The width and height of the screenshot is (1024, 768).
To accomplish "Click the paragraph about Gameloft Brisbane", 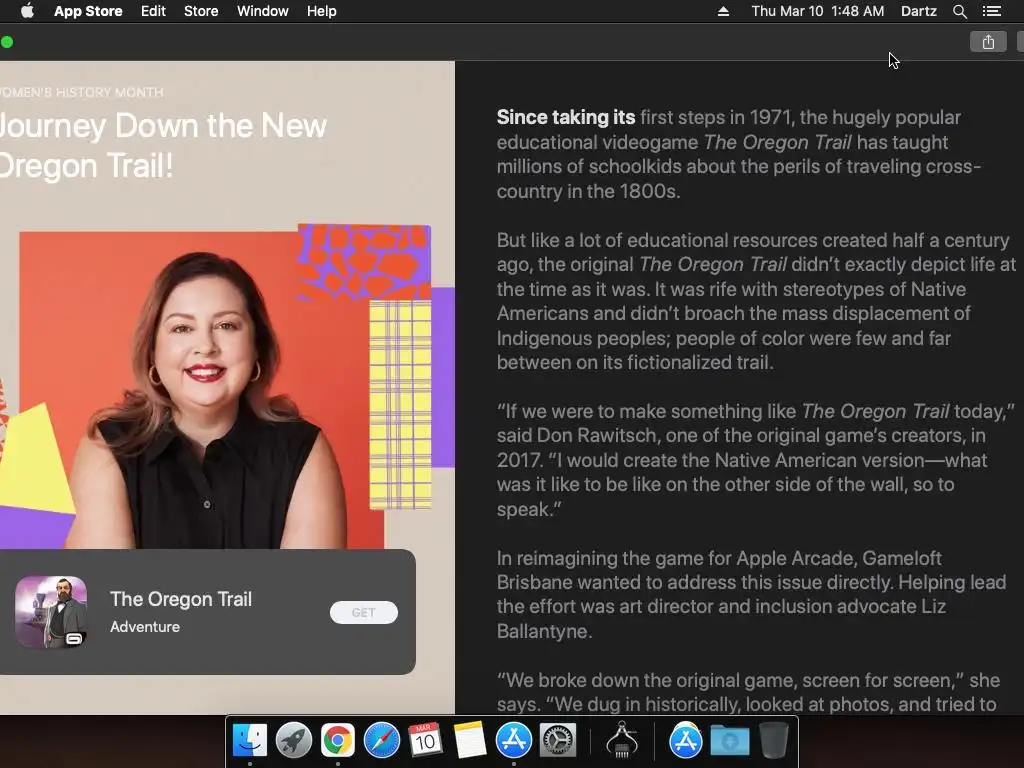I will pyautogui.click(x=751, y=595).
